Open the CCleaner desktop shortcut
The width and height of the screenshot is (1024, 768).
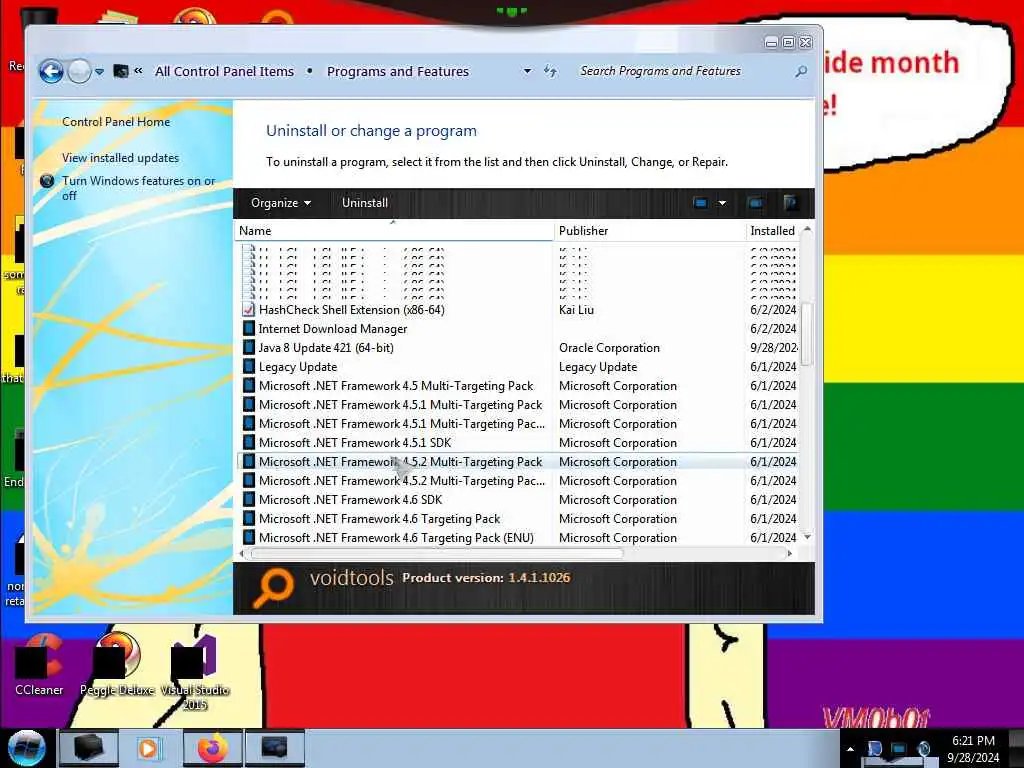(39, 664)
